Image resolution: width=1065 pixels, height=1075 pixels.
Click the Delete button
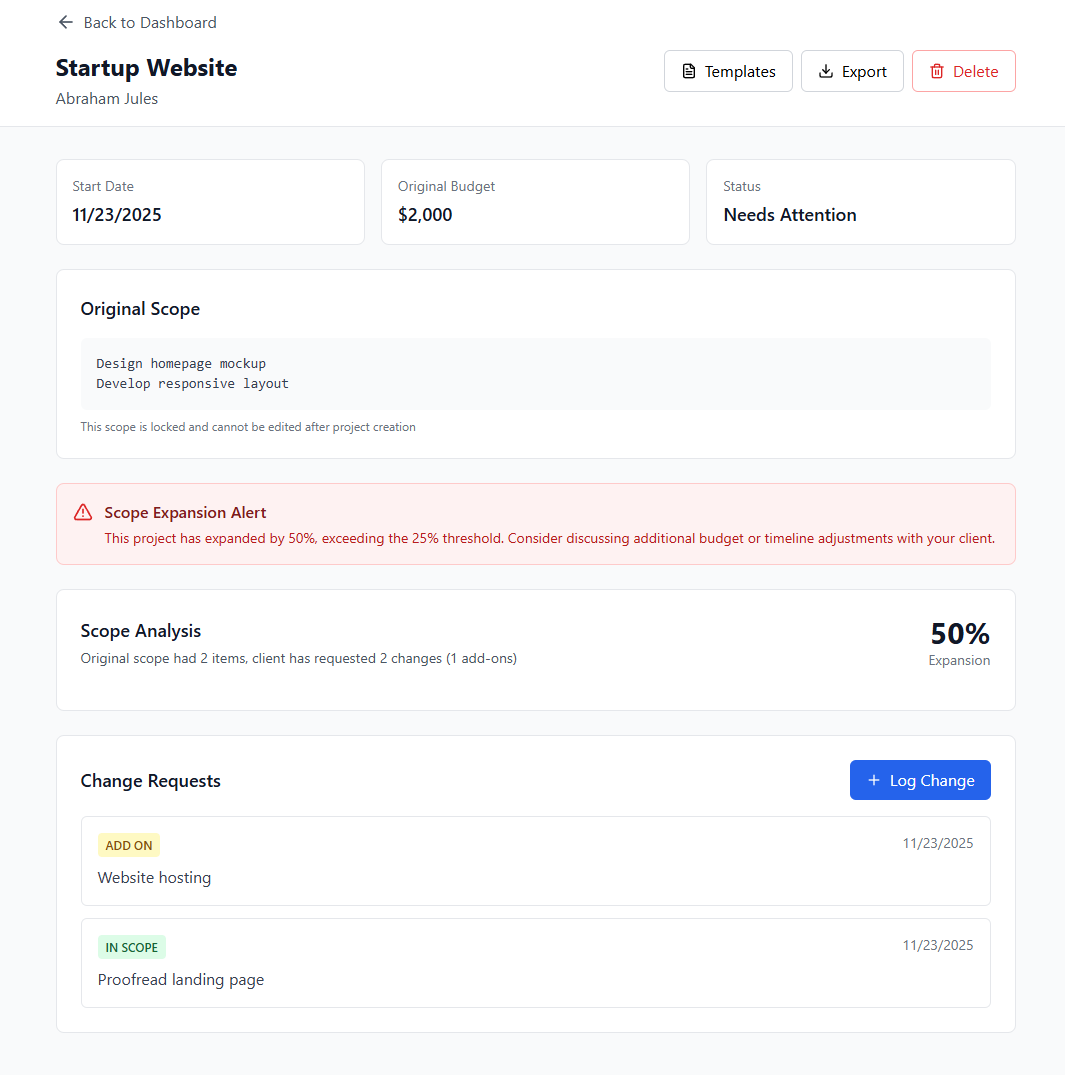coord(963,71)
